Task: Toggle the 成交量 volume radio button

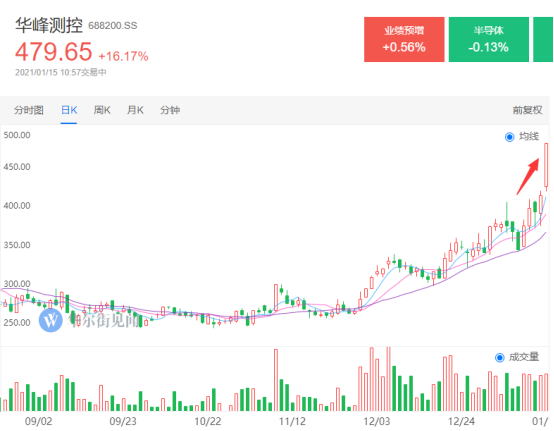Action: pos(500,358)
